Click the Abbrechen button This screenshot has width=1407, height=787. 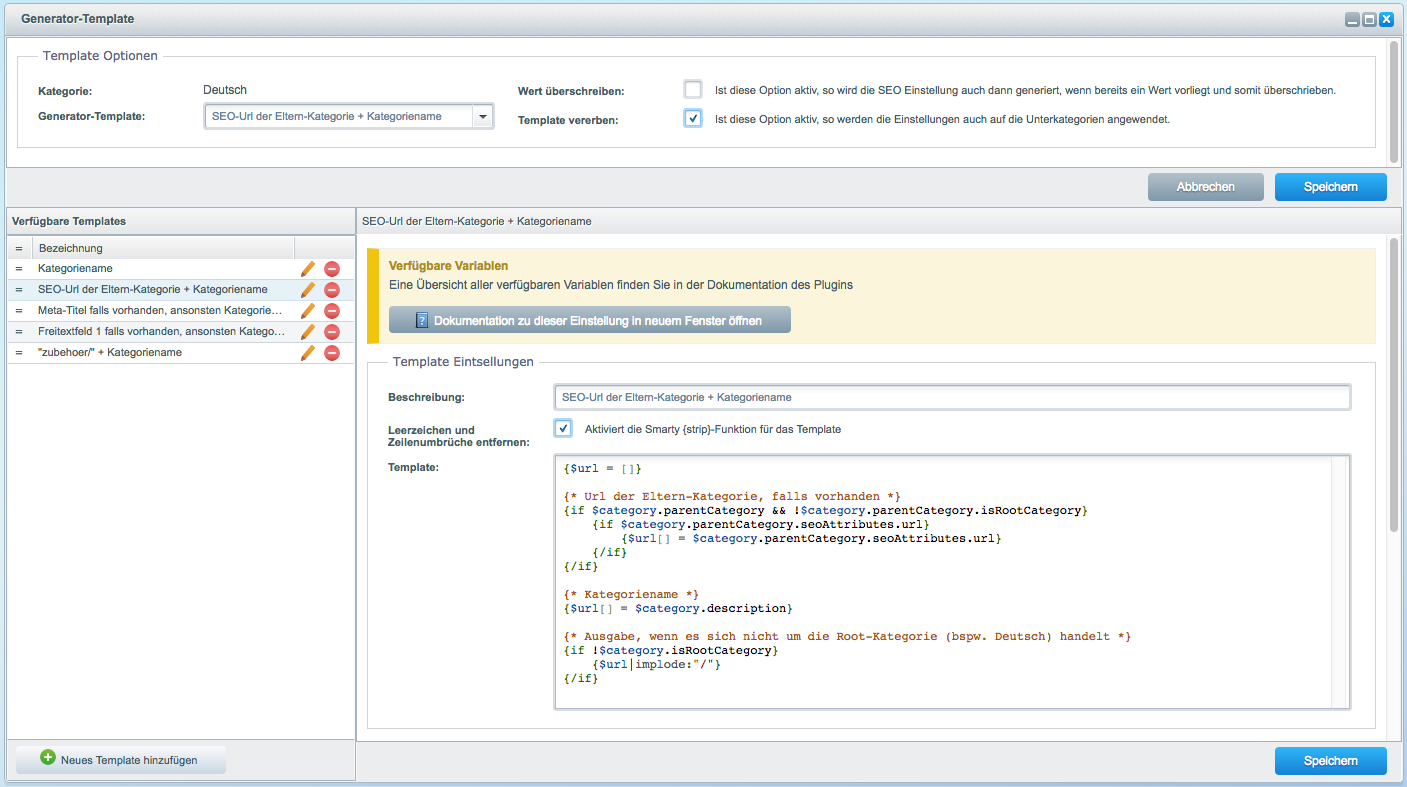[1205, 187]
